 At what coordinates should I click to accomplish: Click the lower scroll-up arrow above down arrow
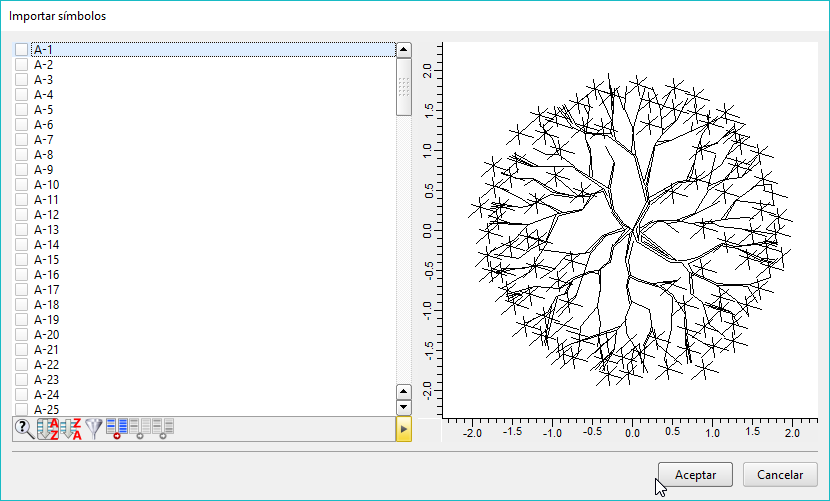(x=403, y=392)
